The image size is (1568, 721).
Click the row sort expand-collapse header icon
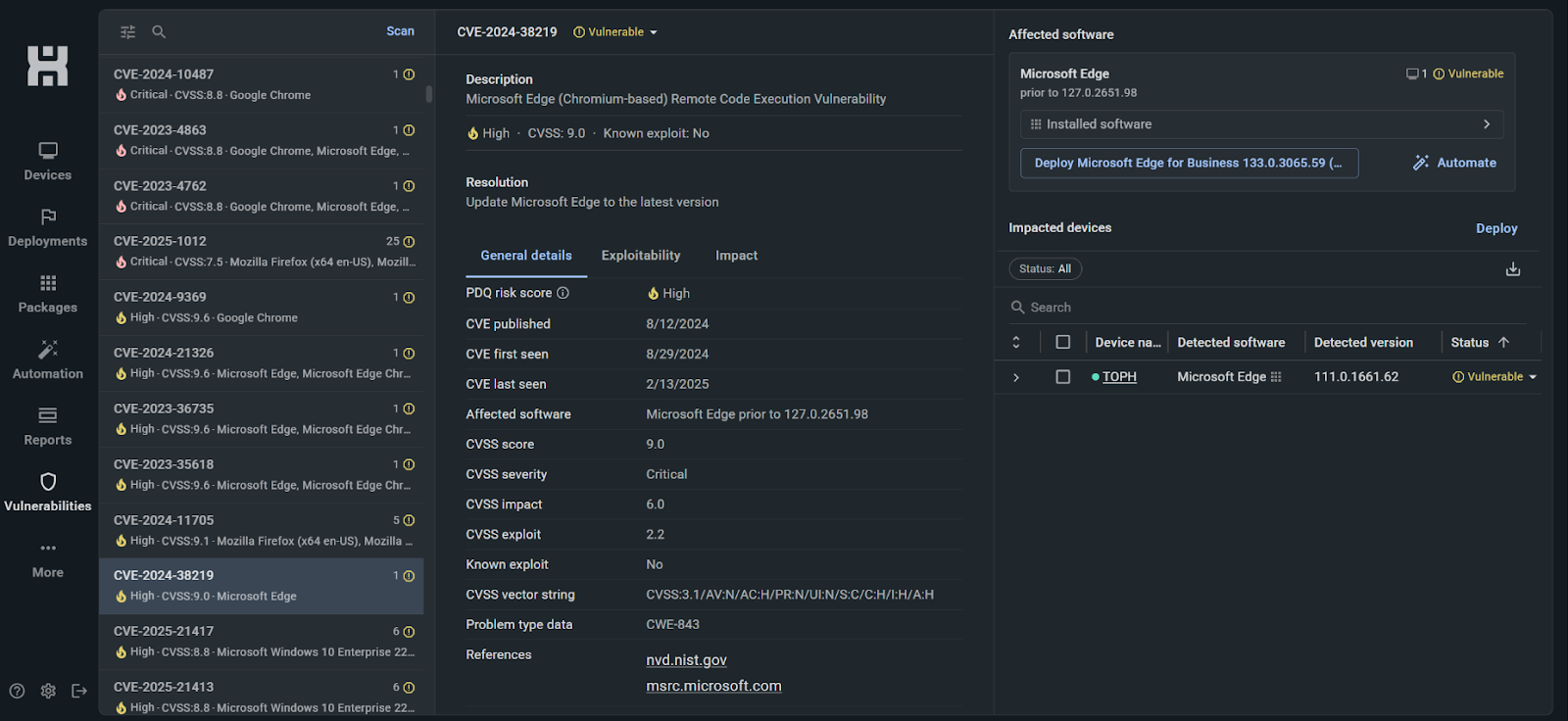tap(1016, 342)
